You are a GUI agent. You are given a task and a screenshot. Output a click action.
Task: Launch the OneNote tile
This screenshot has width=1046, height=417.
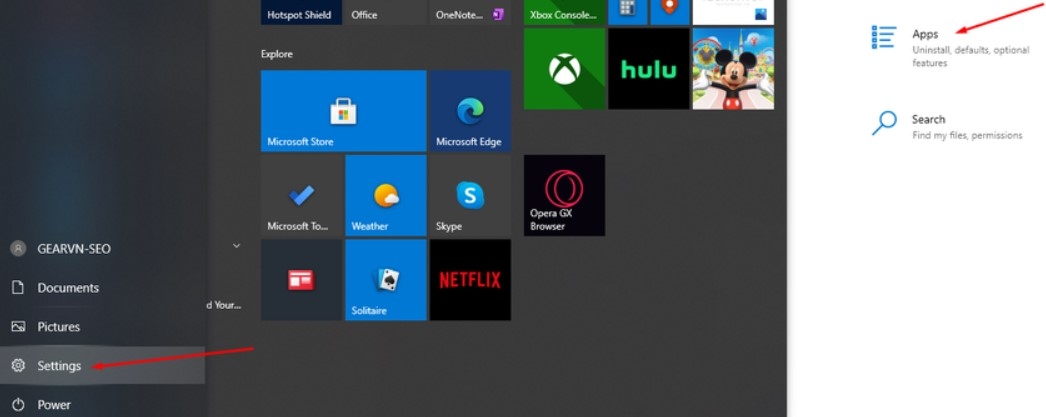tap(470, 12)
